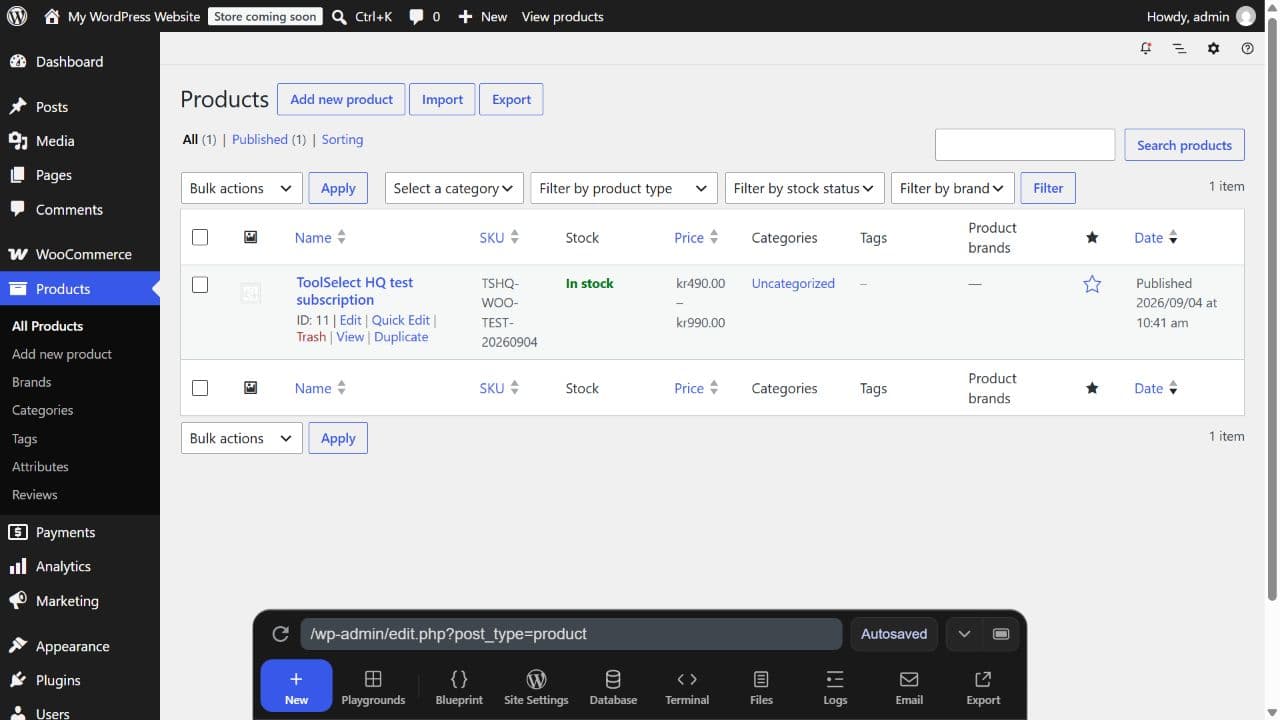Open the help question mark icon
Screen dimensions: 1280x720
pyautogui.click(x=1248, y=48)
